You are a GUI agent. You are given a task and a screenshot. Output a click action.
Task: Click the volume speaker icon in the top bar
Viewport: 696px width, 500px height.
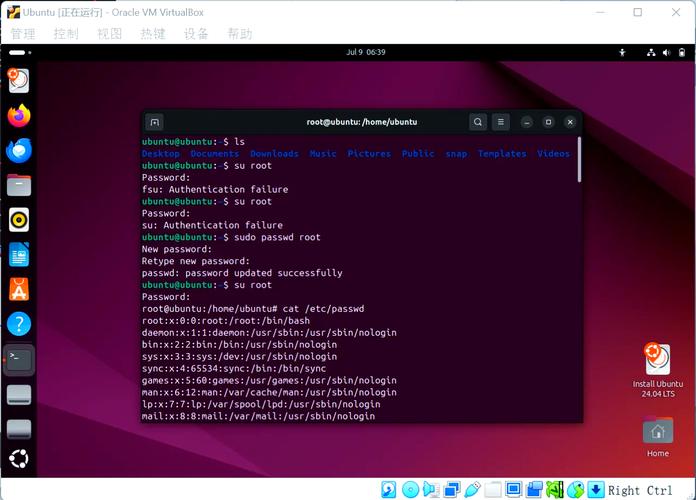pyautogui.click(x=667, y=52)
